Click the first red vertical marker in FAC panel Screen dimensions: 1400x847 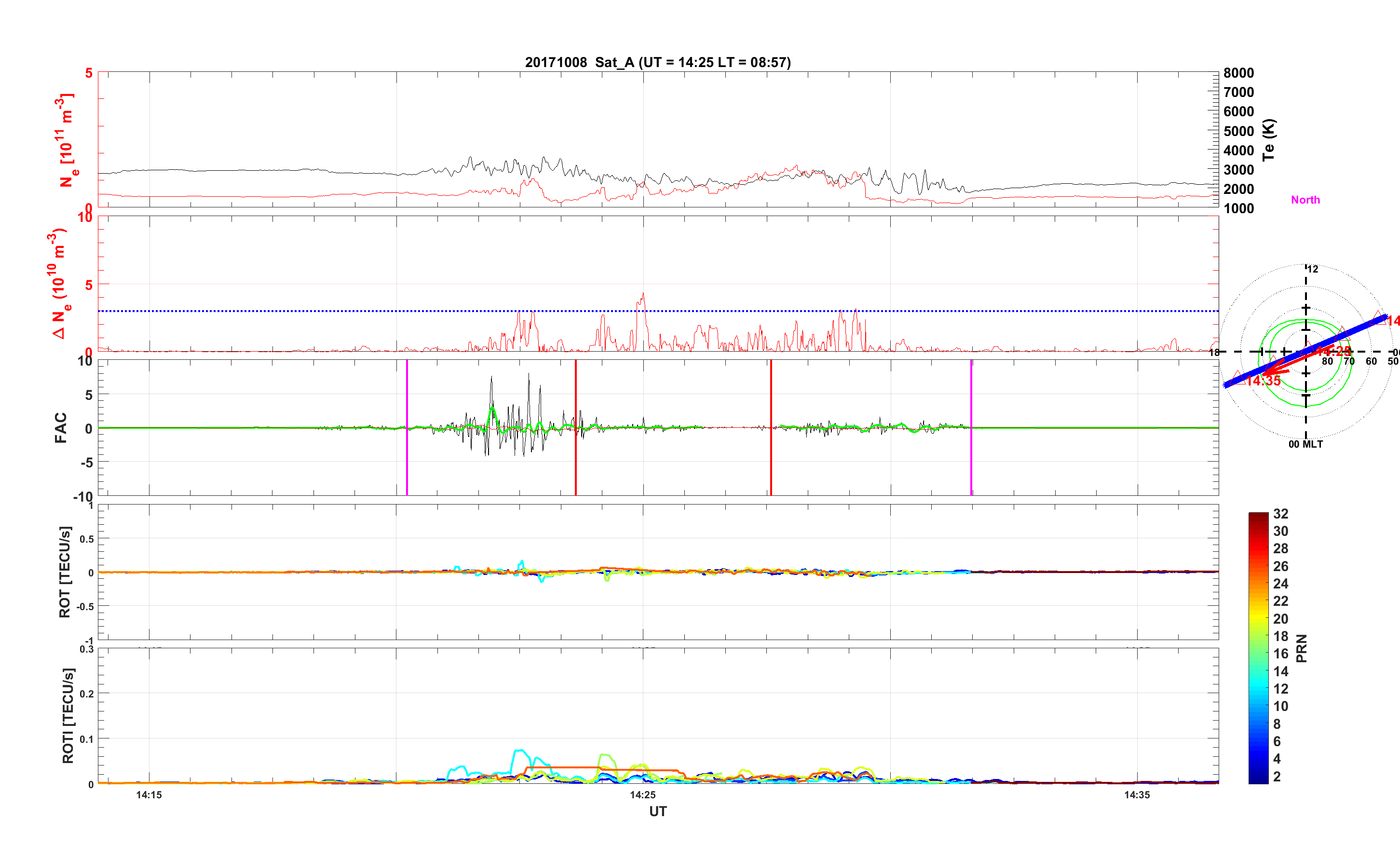[575, 427]
